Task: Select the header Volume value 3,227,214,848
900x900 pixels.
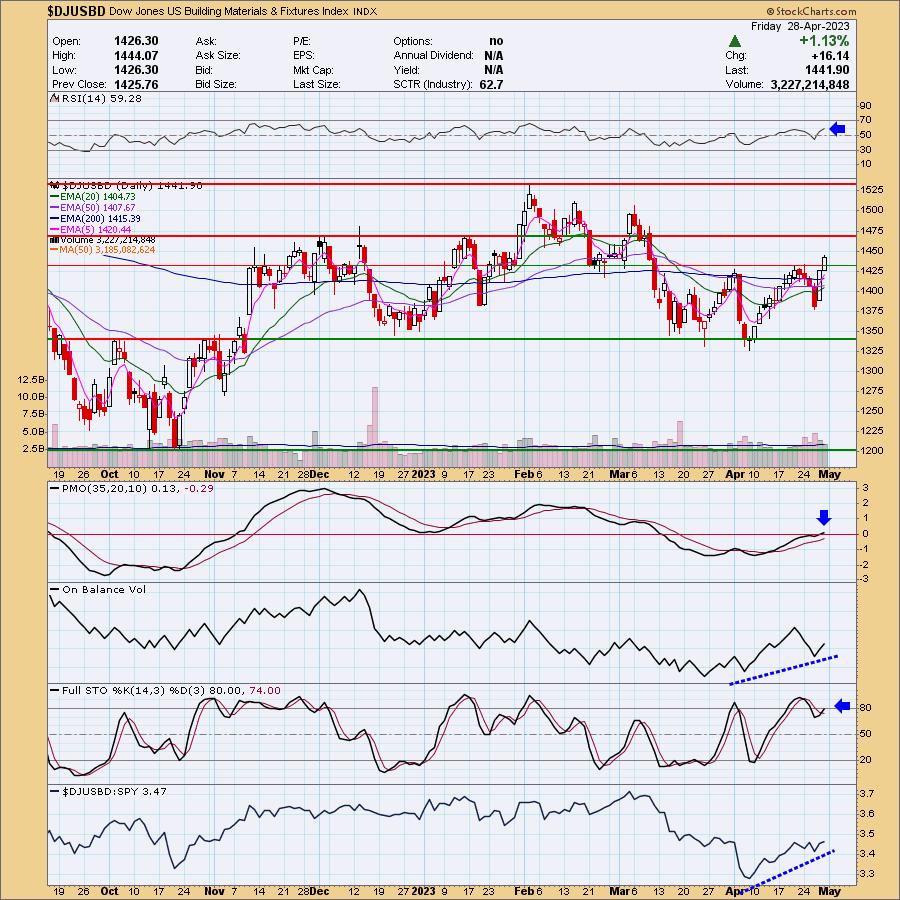Action: (810, 84)
